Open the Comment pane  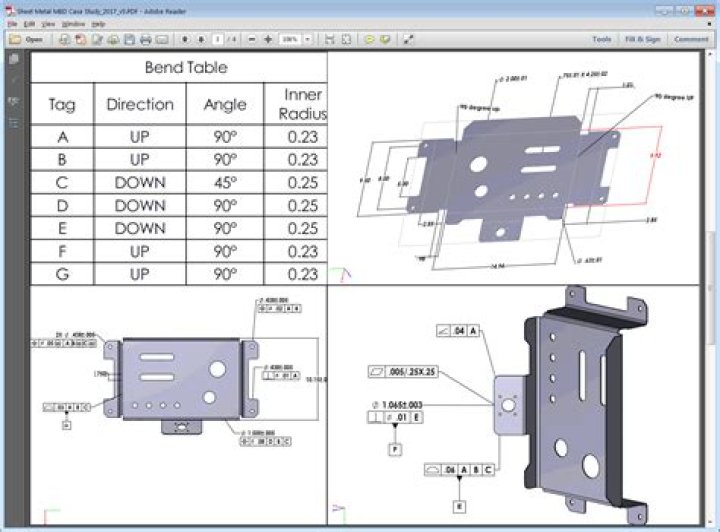691,39
